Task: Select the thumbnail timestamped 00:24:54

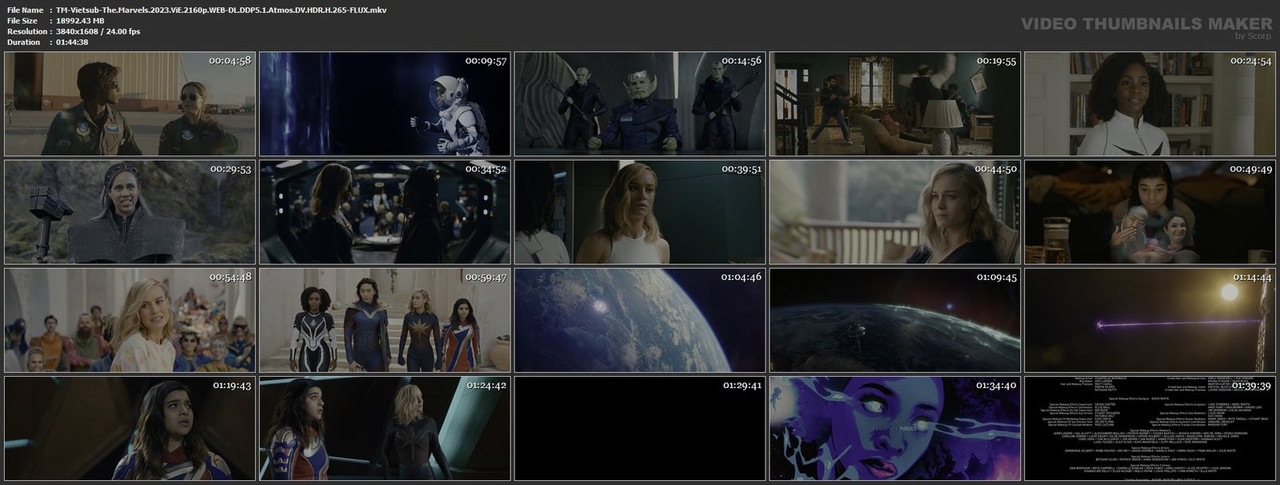Action: click(x=1149, y=103)
